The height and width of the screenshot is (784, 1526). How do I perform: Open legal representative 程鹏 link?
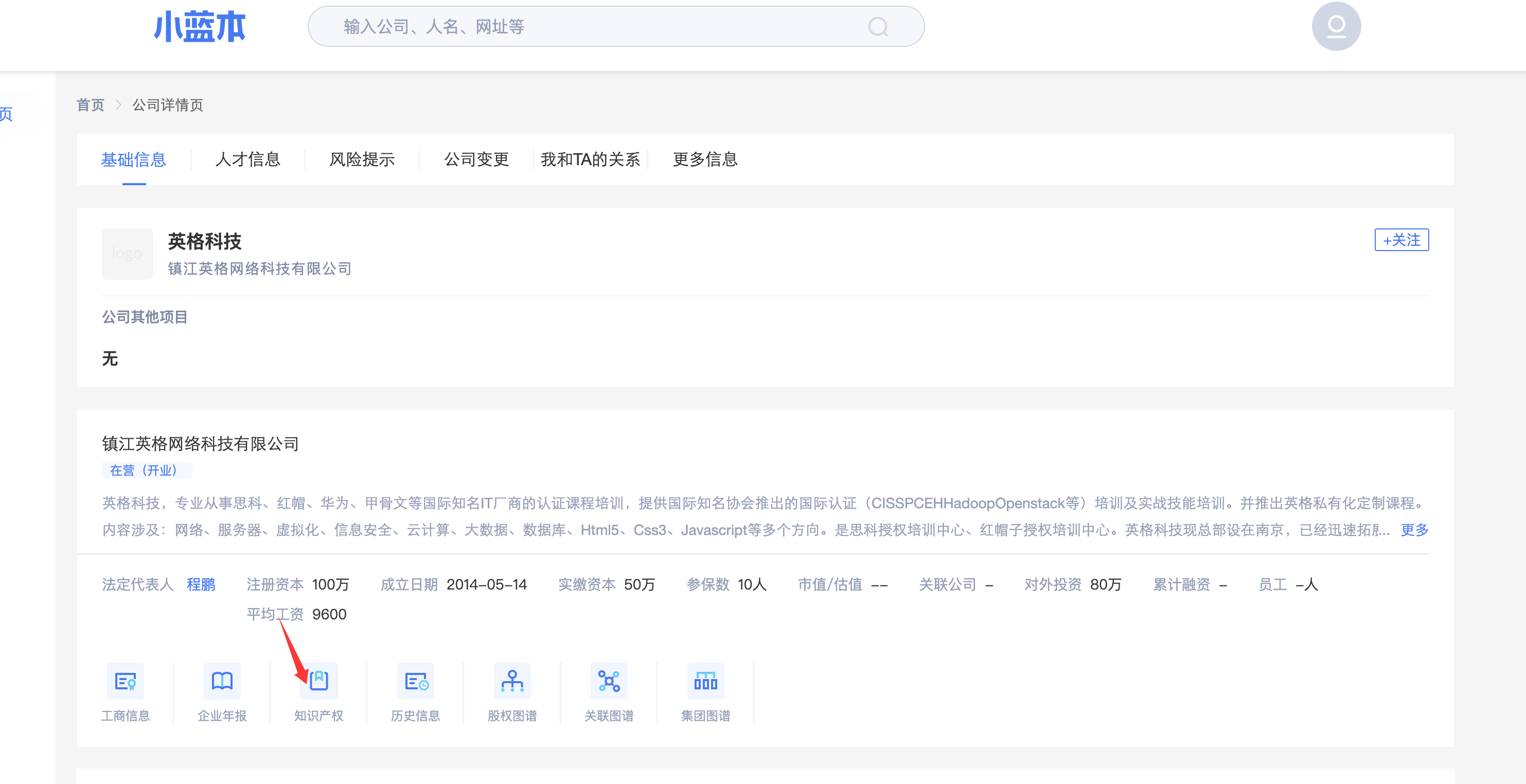click(x=201, y=584)
